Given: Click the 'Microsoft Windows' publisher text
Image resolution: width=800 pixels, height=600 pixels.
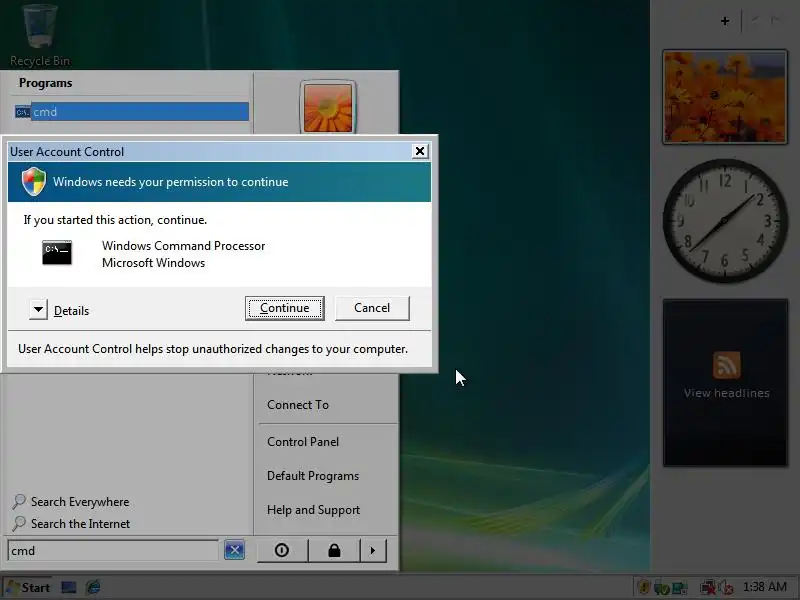Looking at the screenshot, I should click(x=154, y=263).
